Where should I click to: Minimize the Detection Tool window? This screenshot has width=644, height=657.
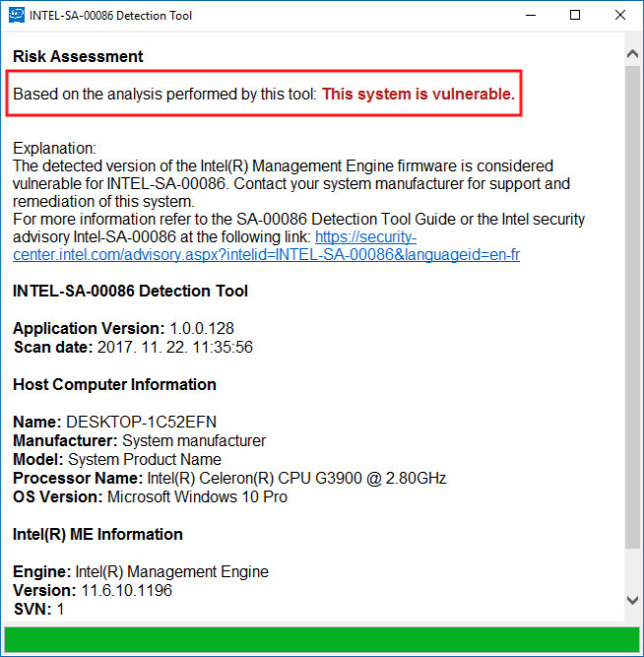pyautogui.click(x=531, y=16)
